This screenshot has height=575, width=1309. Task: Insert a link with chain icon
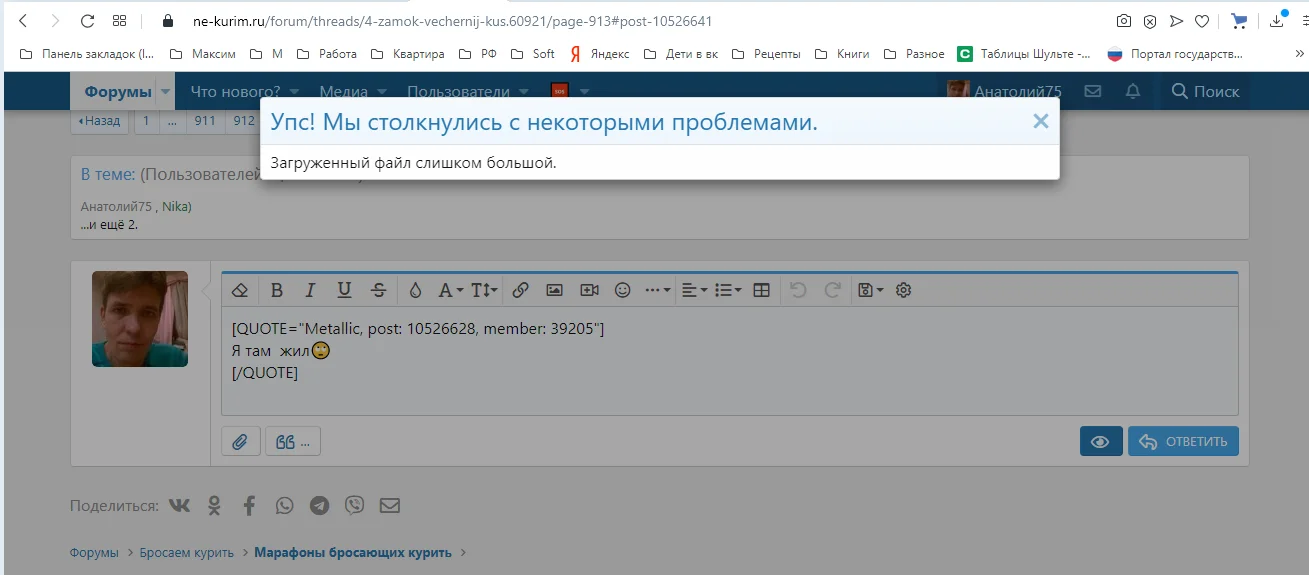[x=520, y=290]
